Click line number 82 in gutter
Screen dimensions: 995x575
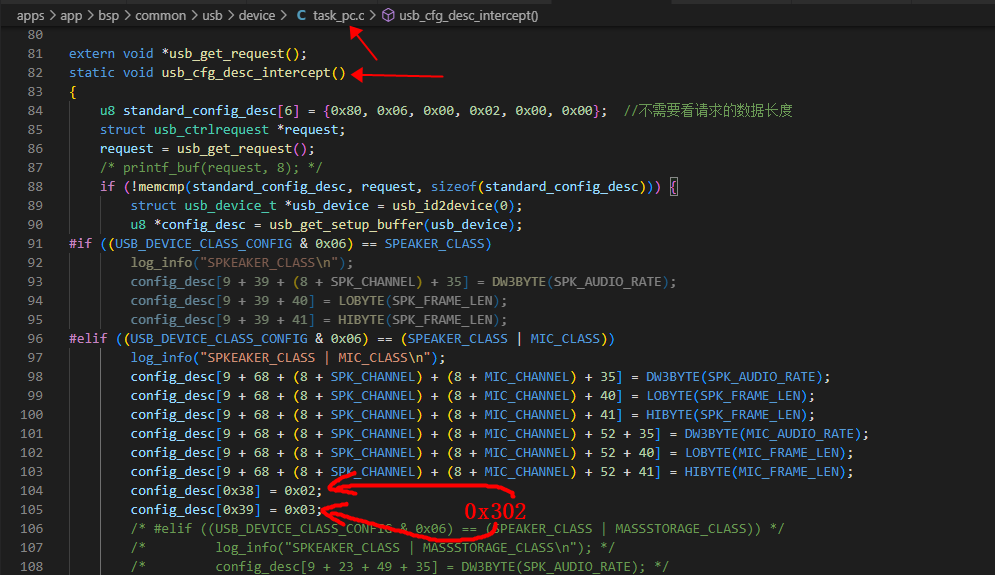[35, 72]
